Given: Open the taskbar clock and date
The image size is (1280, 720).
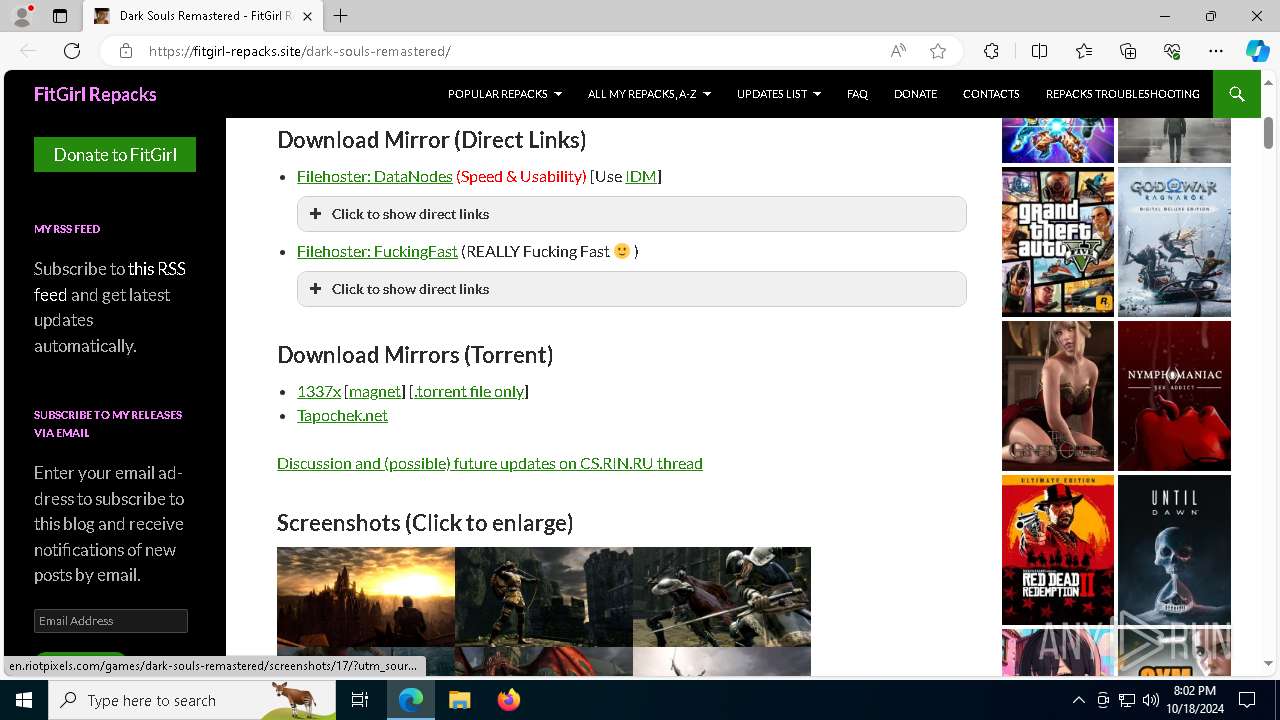Looking at the screenshot, I should coord(1194,700).
